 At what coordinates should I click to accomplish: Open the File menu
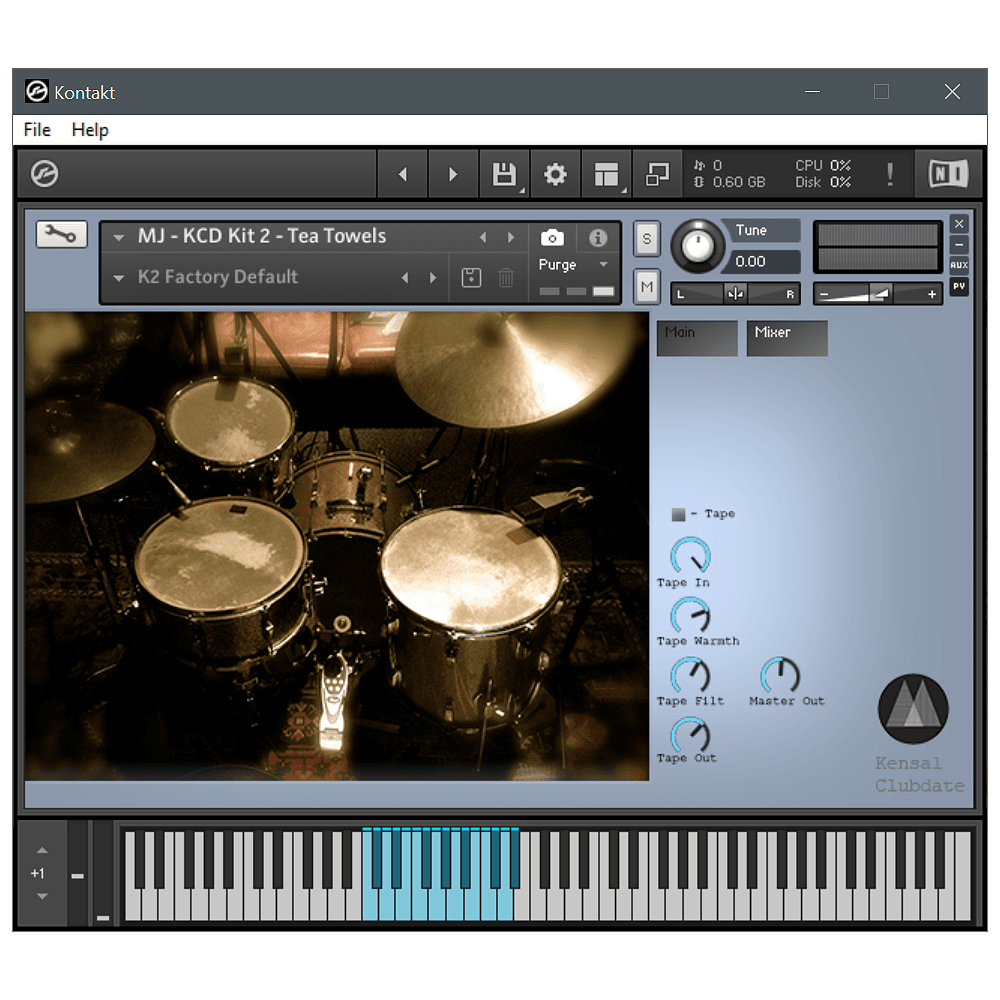37,130
